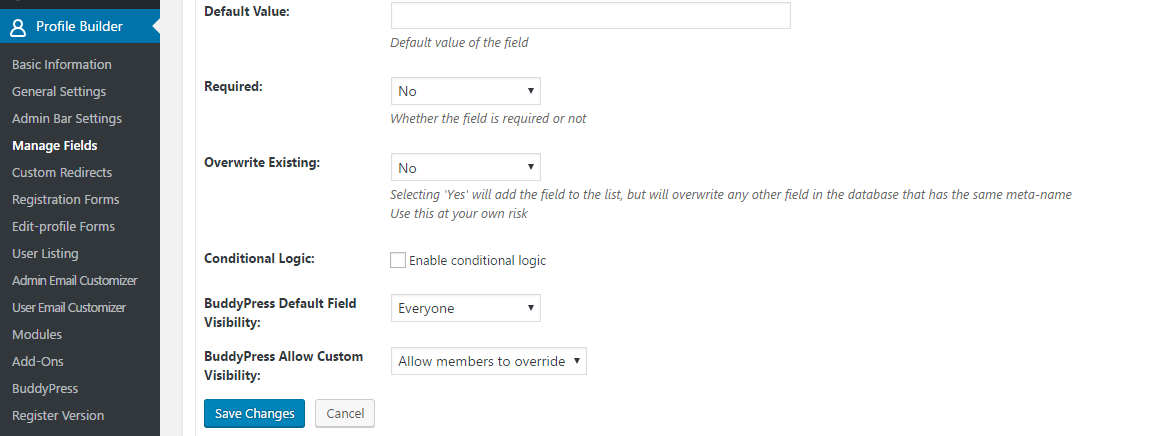This screenshot has height=436, width=1163.
Task: Open Admin Email Customizer
Action: coord(74,280)
